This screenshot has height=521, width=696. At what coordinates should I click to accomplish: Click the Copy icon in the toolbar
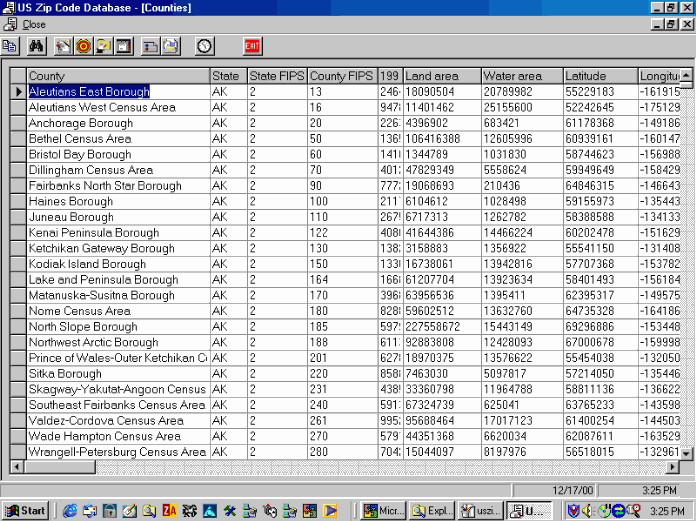coord(10,46)
